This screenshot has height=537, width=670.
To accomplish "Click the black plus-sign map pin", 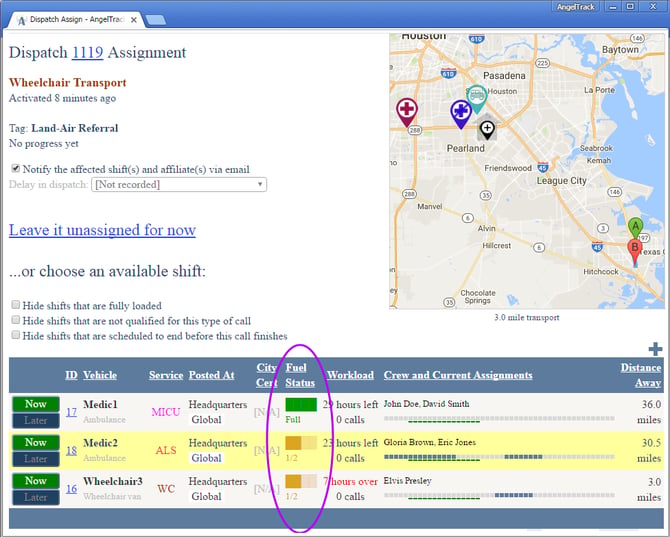I will (487, 129).
